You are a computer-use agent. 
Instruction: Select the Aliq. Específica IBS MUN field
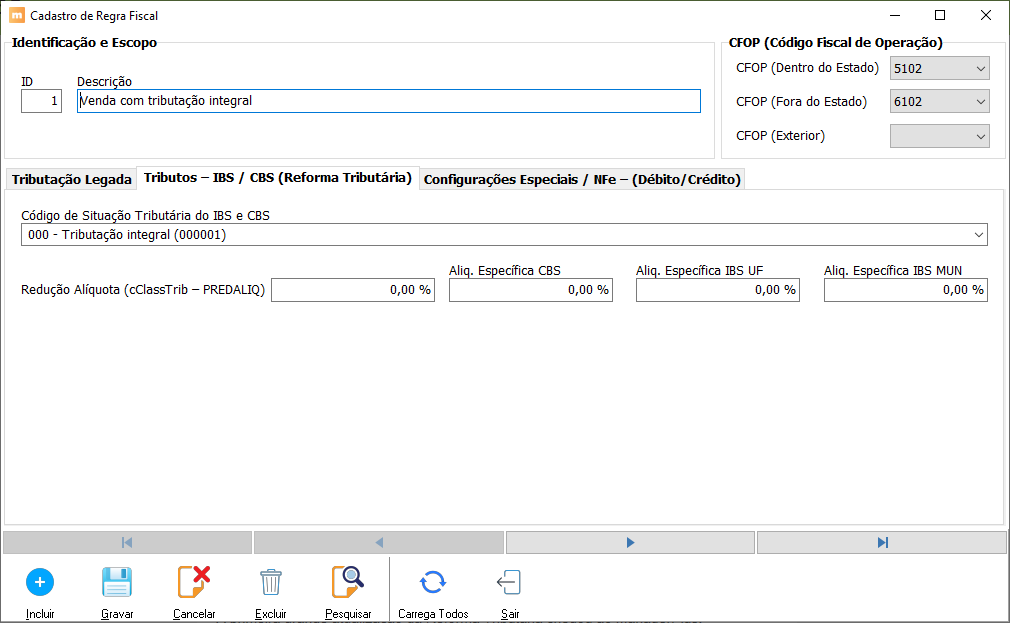coord(905,290)
